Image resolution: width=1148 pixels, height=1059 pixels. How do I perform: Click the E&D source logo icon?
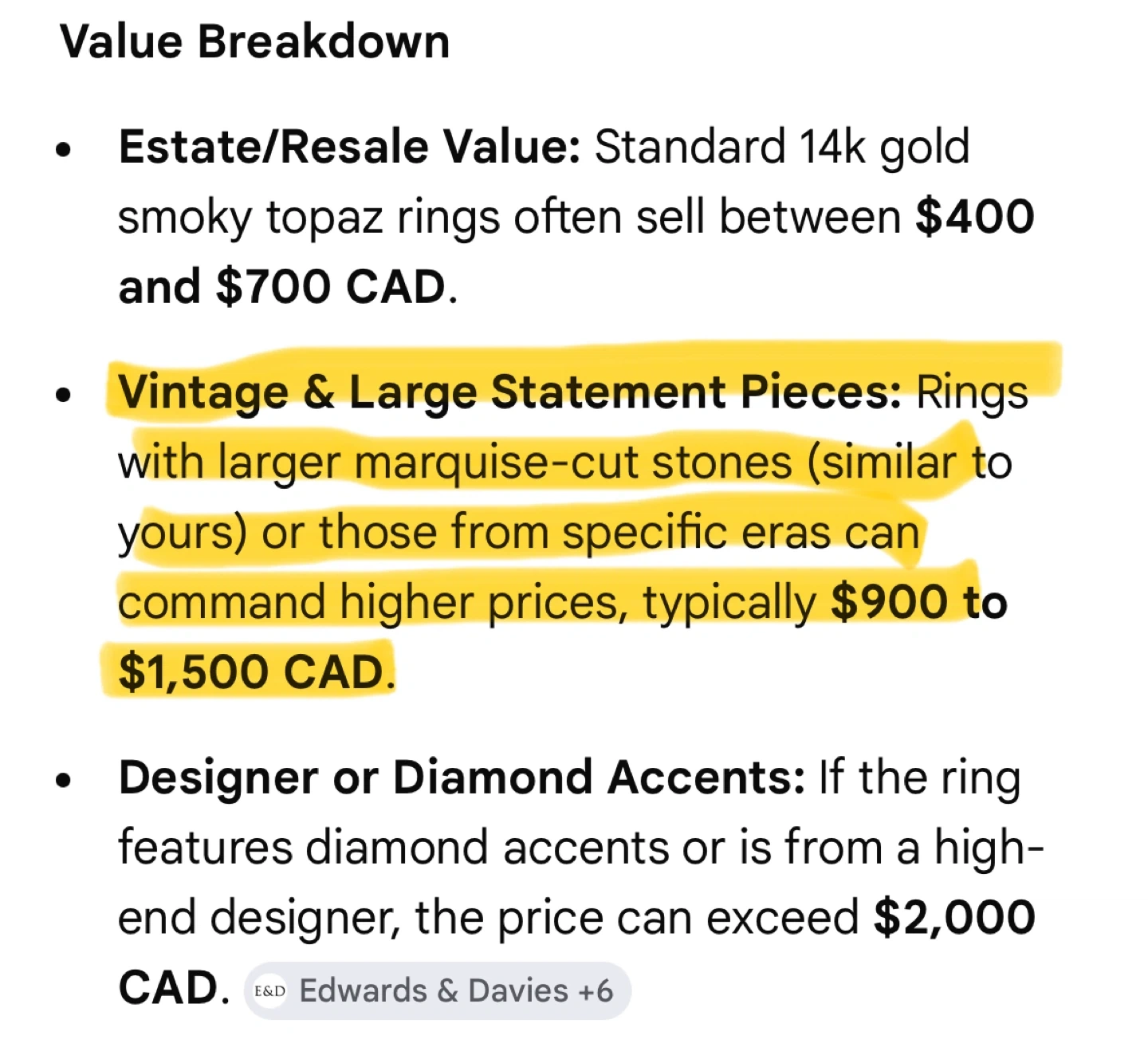(x=270, y=991)
